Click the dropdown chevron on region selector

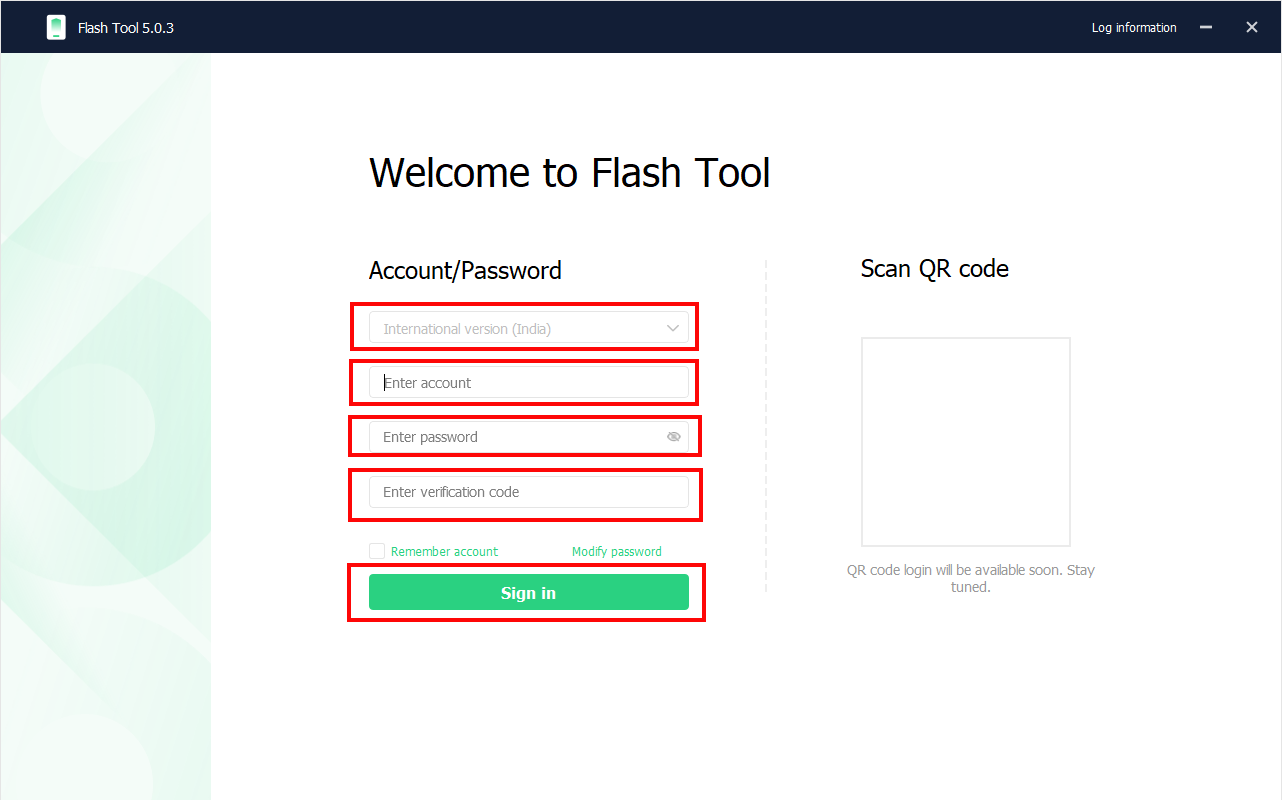tap(672, 327)
